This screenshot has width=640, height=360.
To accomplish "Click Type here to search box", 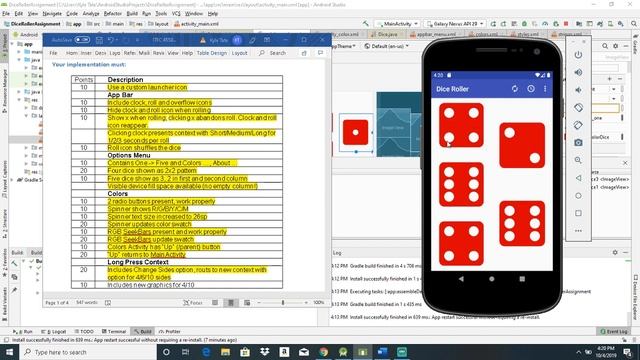I will [x=89, y=352].
